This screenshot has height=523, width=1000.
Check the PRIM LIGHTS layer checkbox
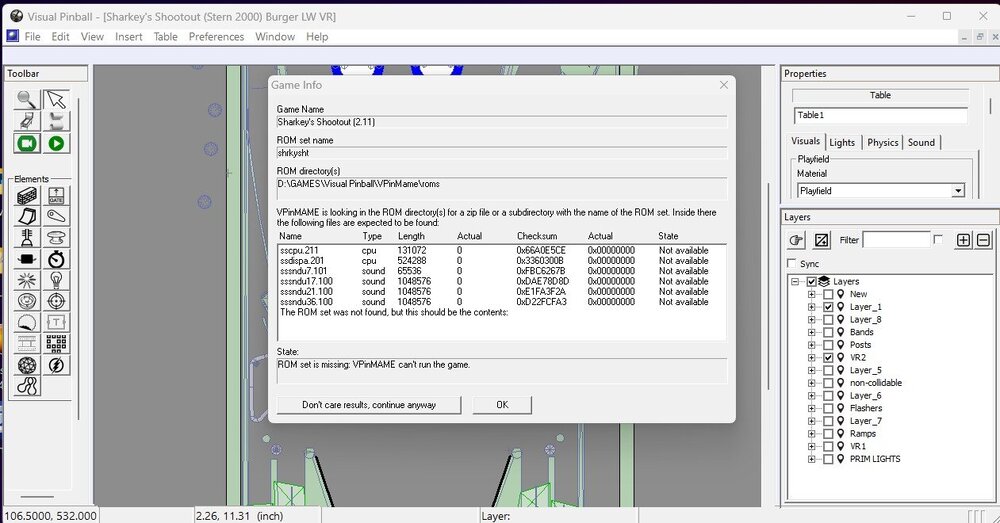click(828, 459)
